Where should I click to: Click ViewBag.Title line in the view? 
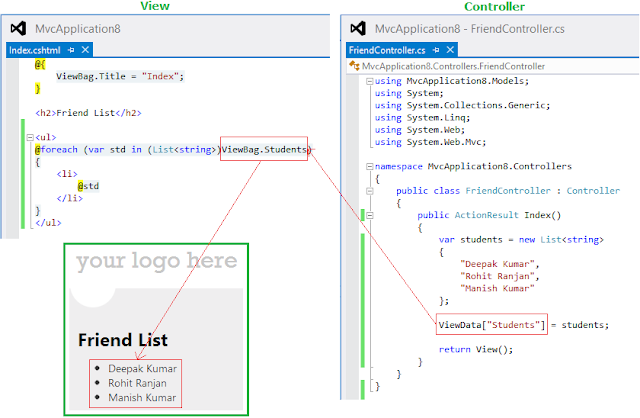point(120,76)
